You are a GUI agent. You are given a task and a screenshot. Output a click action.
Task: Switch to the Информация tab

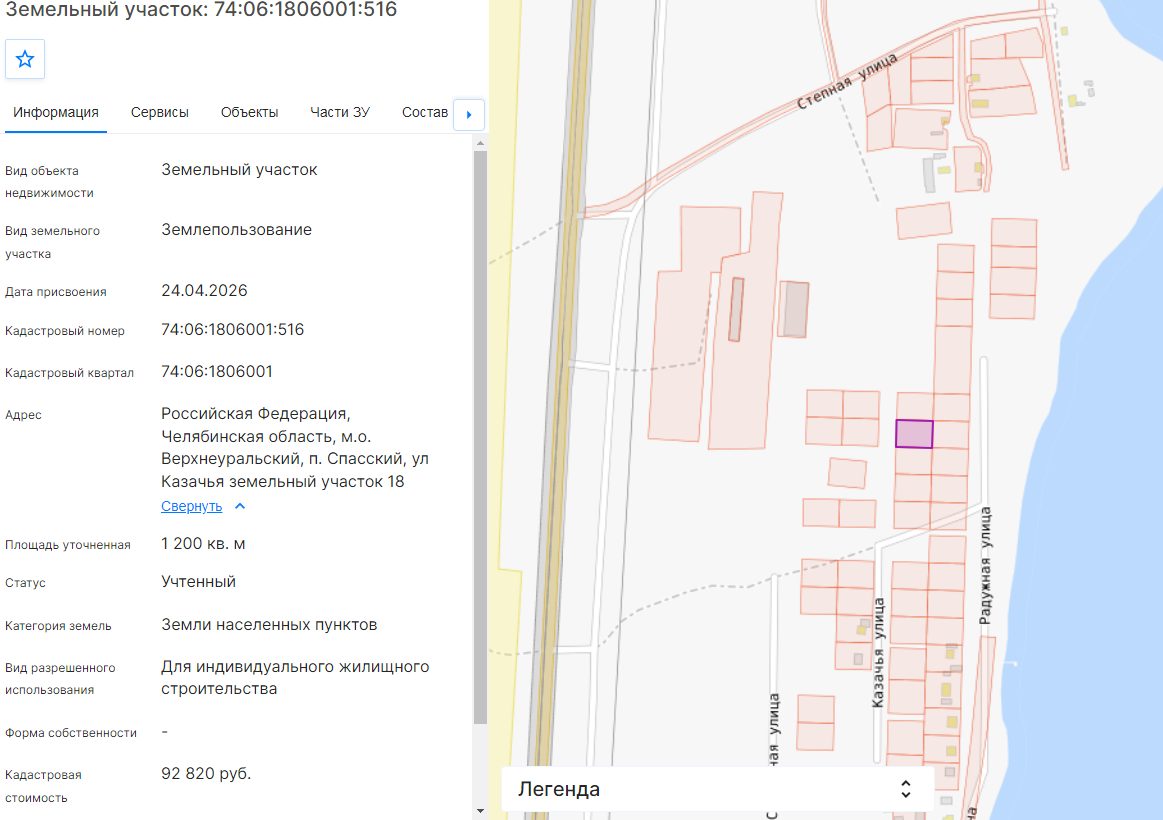(x=56, y=113)
